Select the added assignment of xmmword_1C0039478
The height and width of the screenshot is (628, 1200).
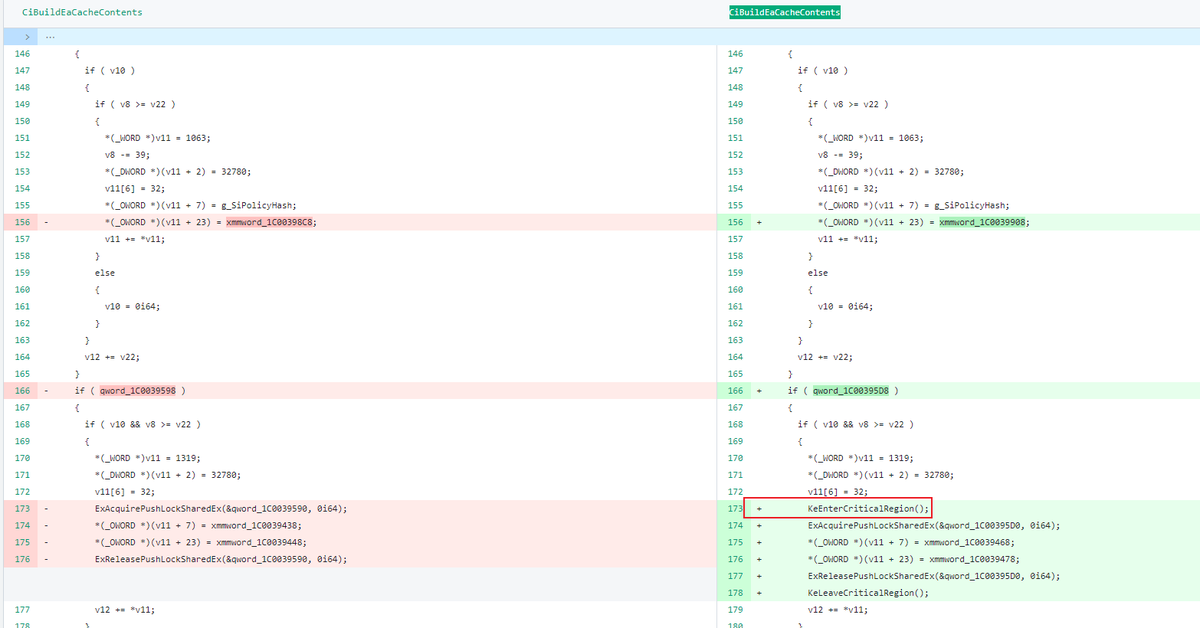(914, 559)
